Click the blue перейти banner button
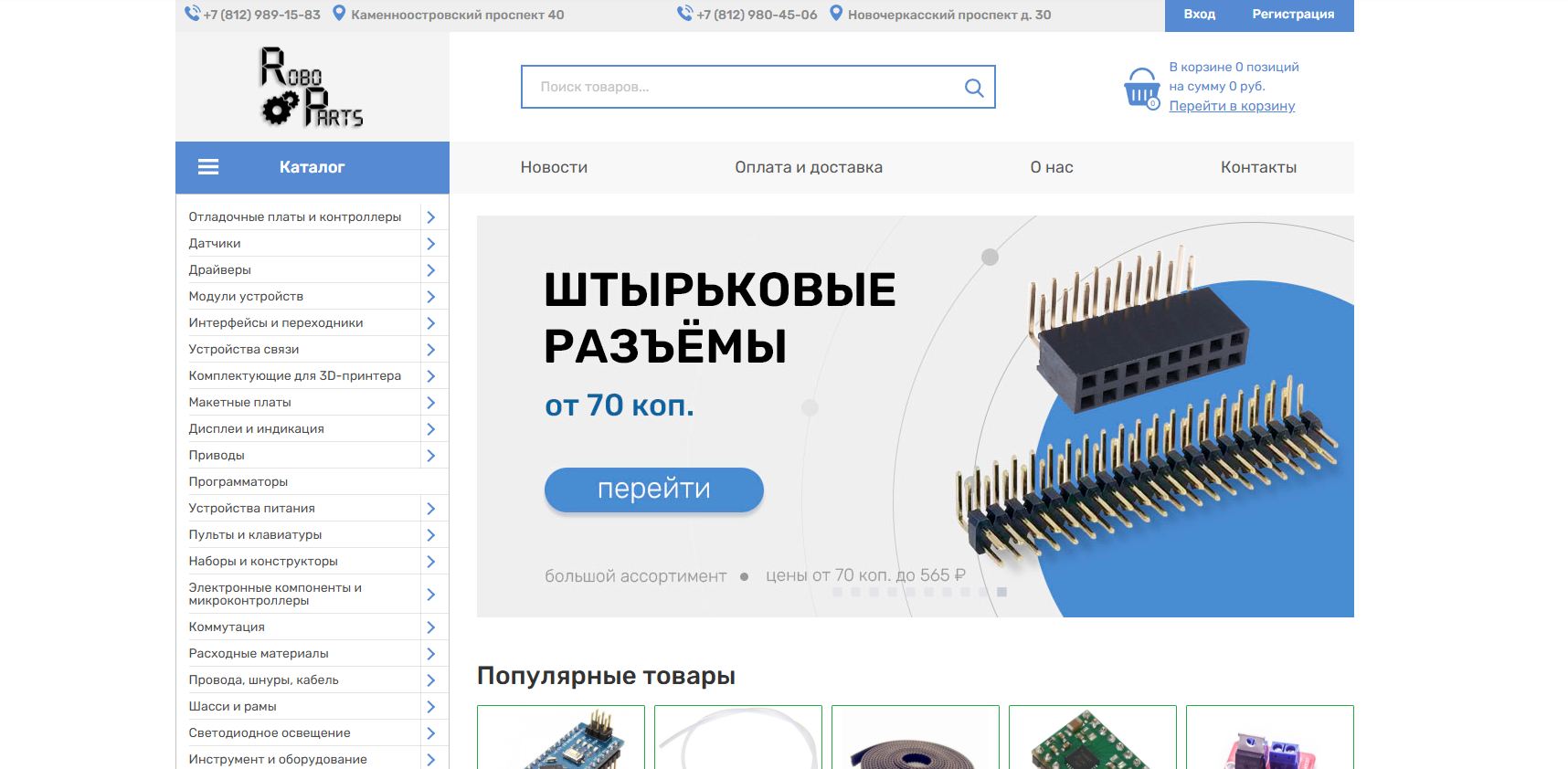The height and width of the screenshot is (769, 1568). click(654, 490)
